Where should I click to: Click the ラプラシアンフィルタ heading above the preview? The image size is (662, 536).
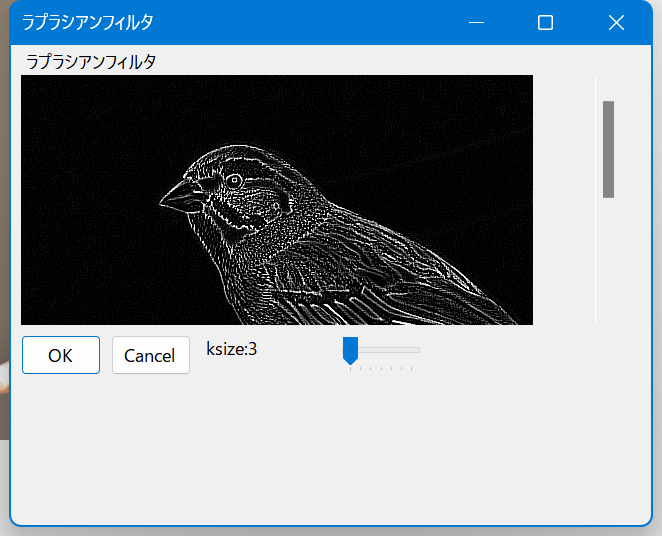pos(91,62)
